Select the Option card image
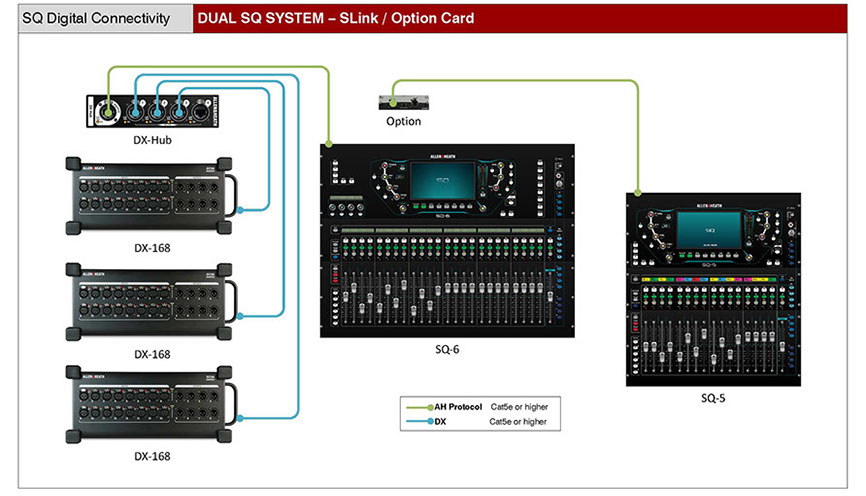 (x=404, y=102)
